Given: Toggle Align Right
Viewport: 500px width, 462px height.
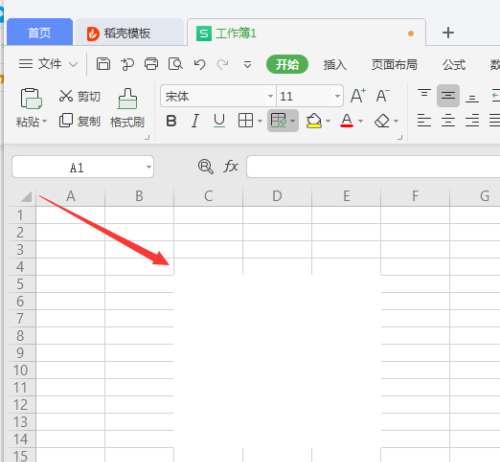Looking at the screenshot, I should tap(472, 121).
